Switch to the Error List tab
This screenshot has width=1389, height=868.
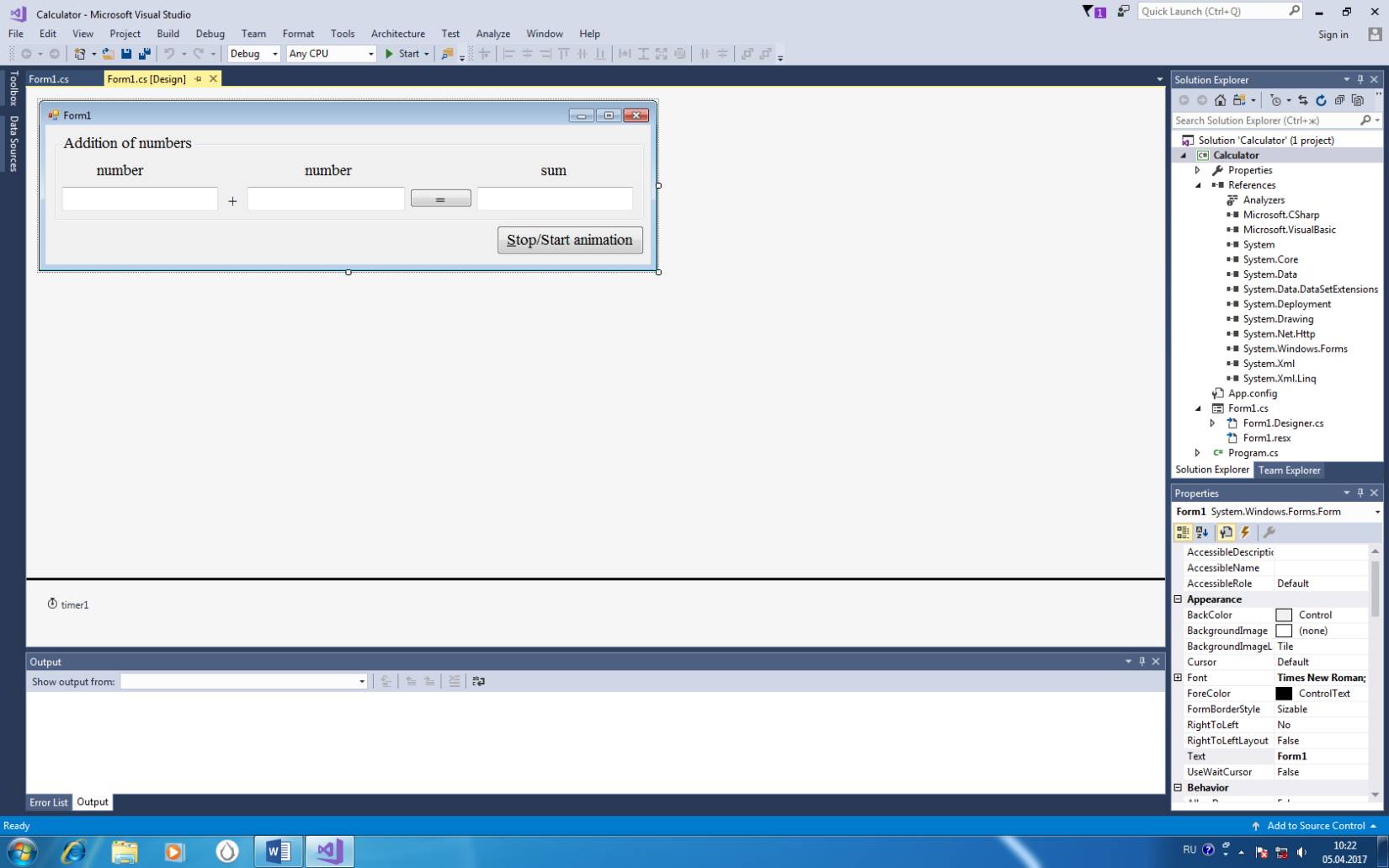tap(48, 802)
